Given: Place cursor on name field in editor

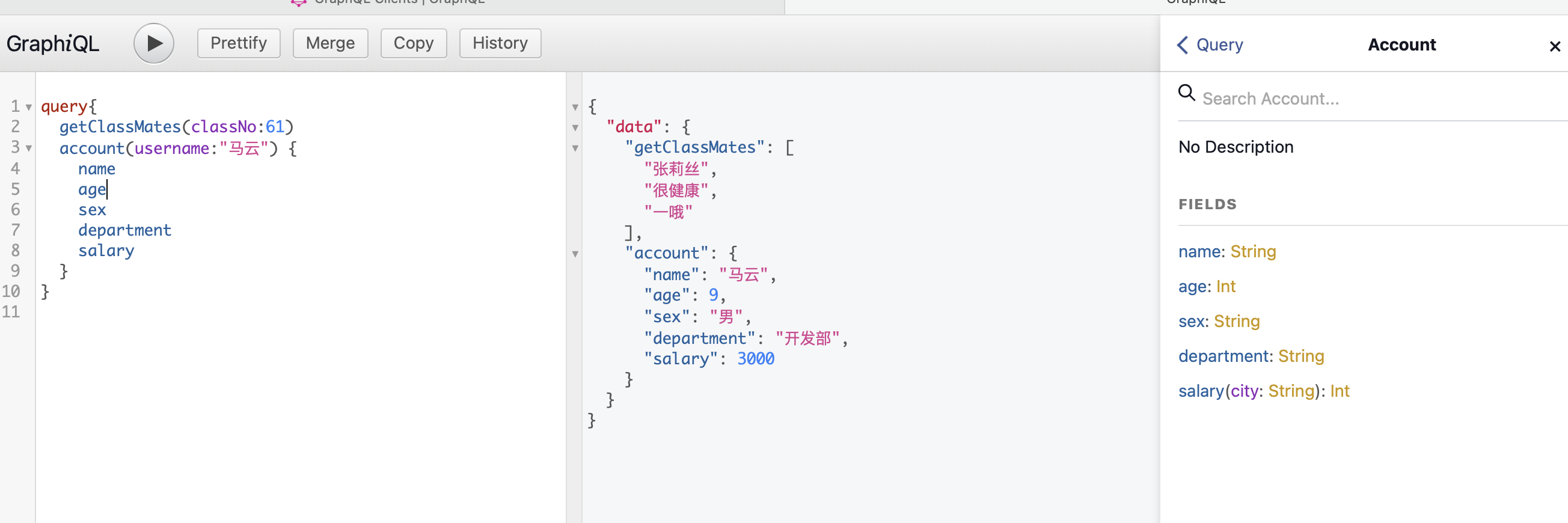Looking at the screenshot, I should 96,169.
